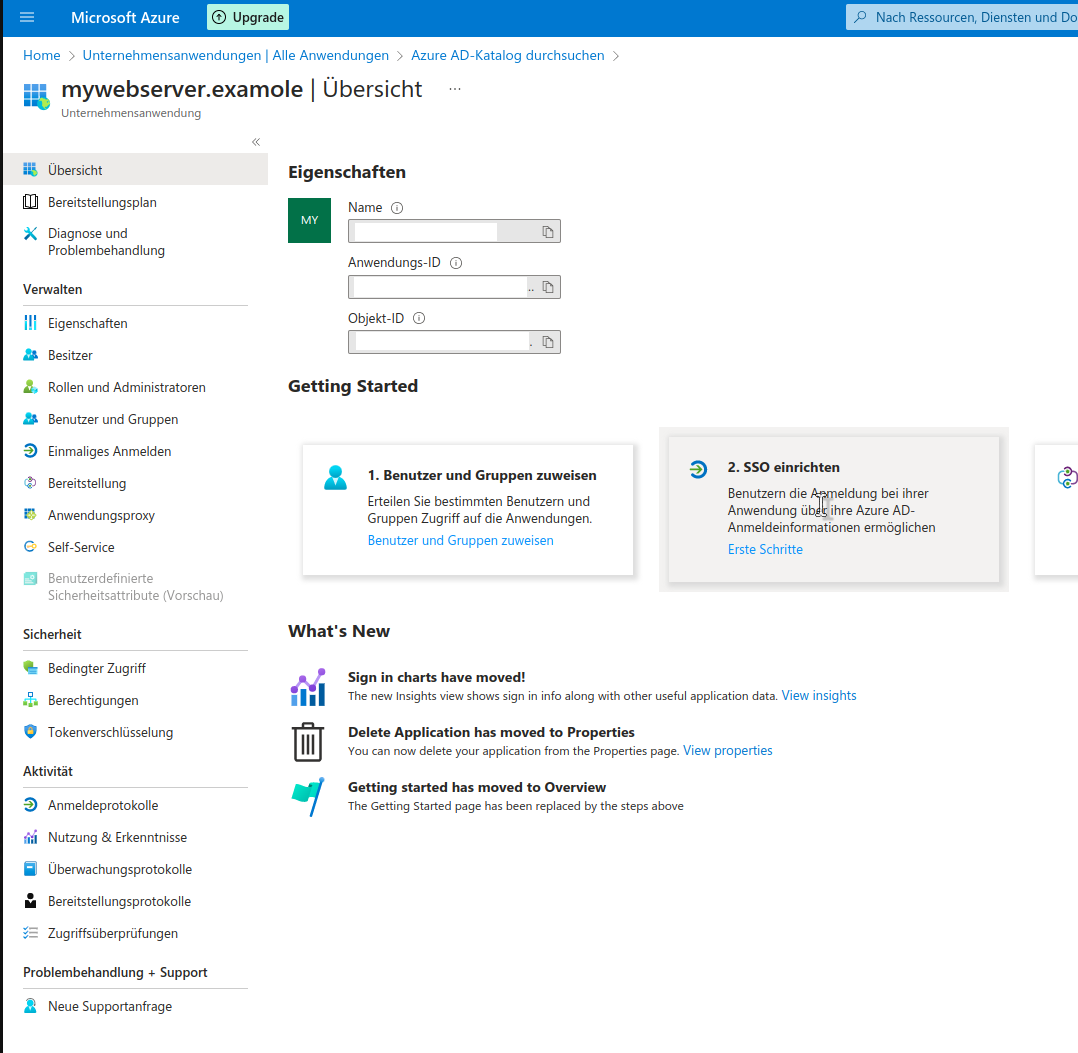Screen dimensions: 1078x1053
Task: Open Azure AD-Katalog durchsuchen breadcrumb
Action: click(x=508, y=55)
